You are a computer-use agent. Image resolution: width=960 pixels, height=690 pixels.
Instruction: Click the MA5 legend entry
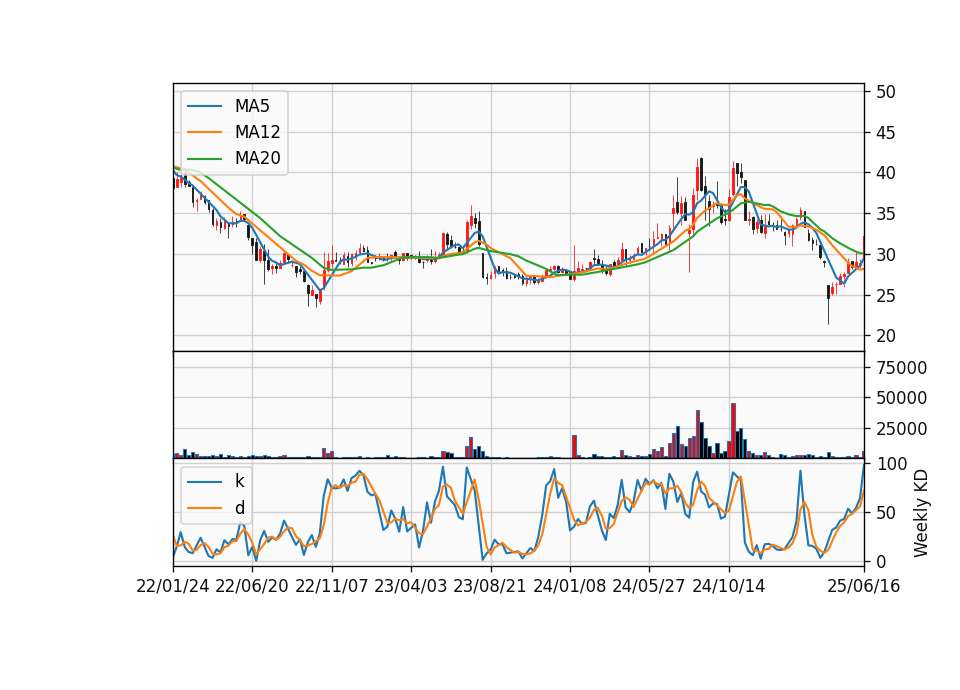234,106
